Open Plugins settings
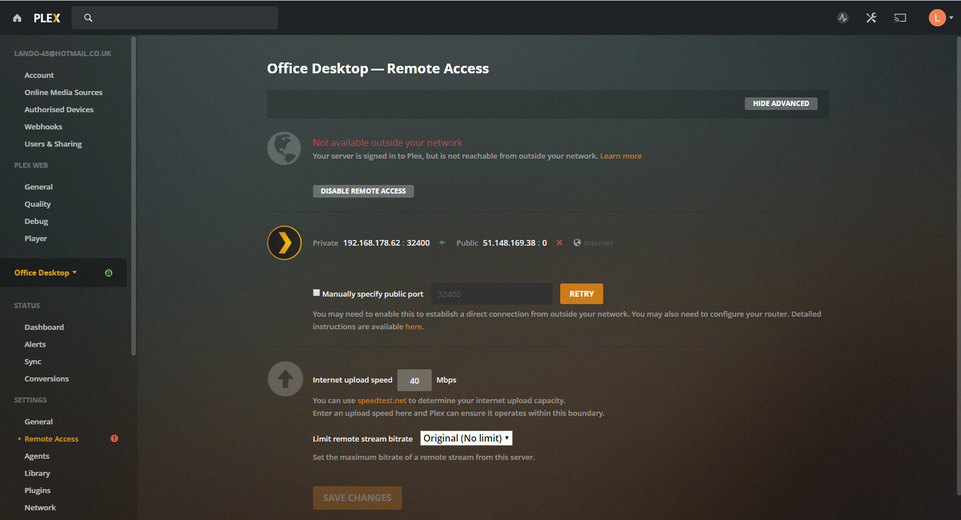The image size is (961, 520). click(x=37, y=490)
